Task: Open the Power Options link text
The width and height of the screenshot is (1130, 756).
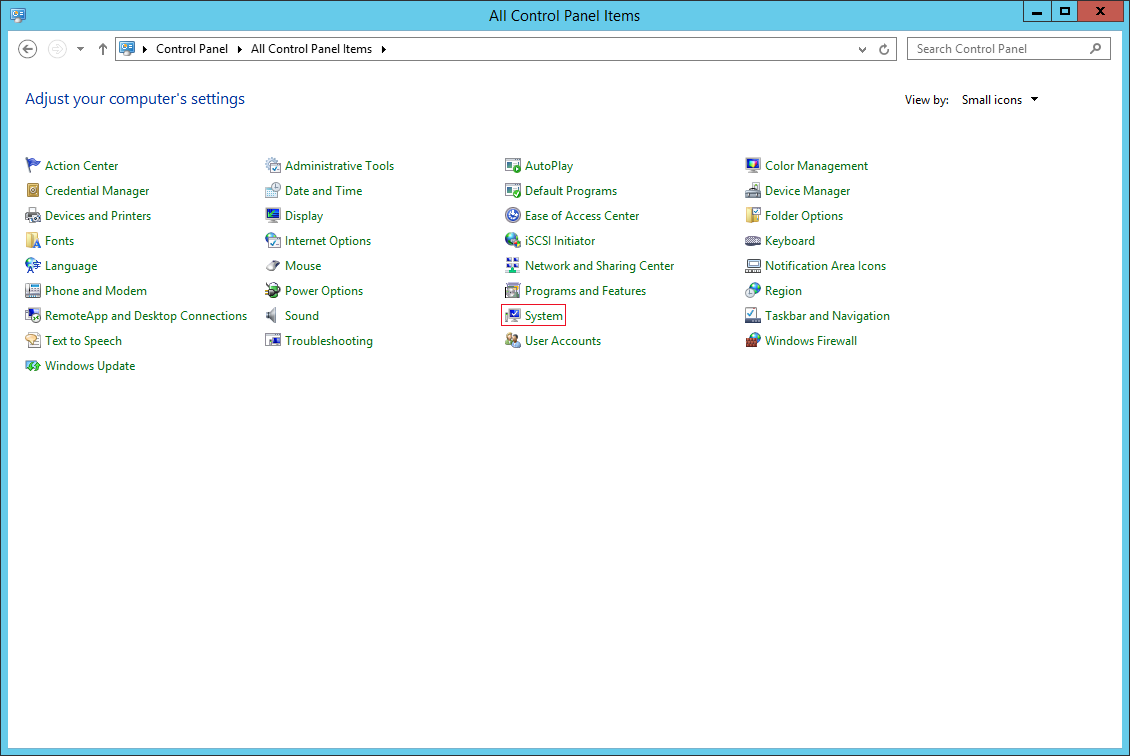Action: pyautogui.click(x=324, y=290)
